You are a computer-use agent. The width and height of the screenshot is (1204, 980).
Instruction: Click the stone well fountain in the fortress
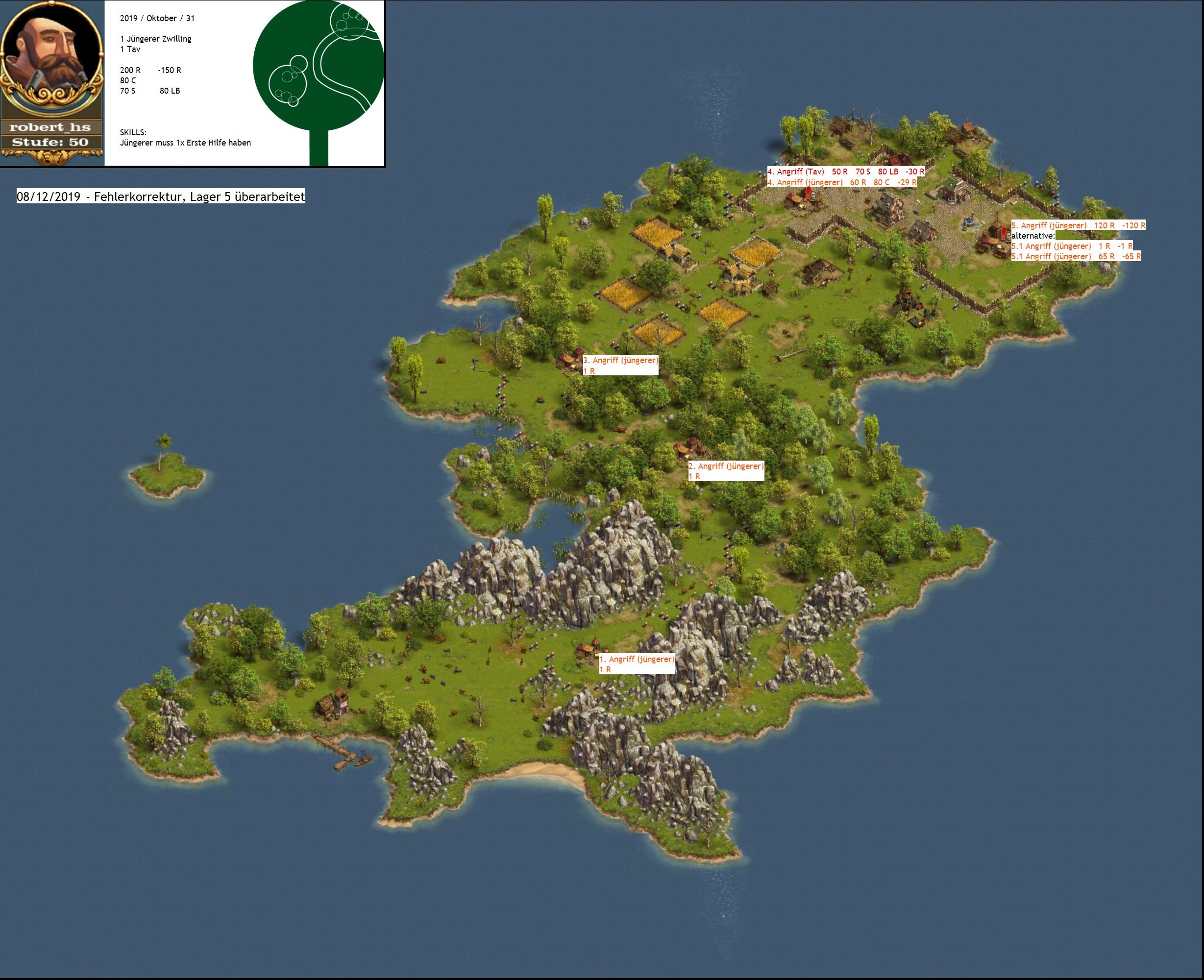969,223
